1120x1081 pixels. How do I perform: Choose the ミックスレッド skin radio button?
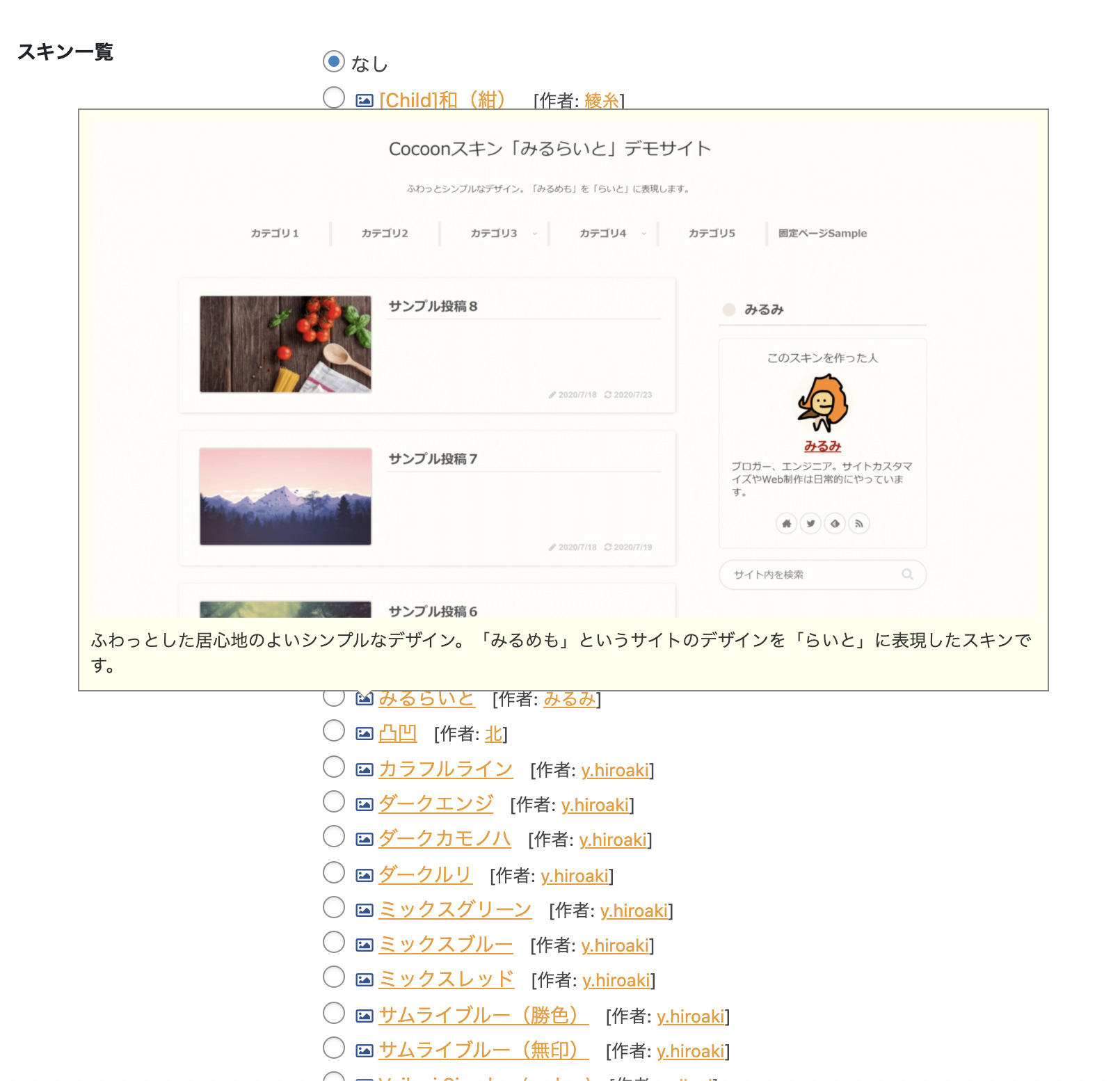coord(334,977)
